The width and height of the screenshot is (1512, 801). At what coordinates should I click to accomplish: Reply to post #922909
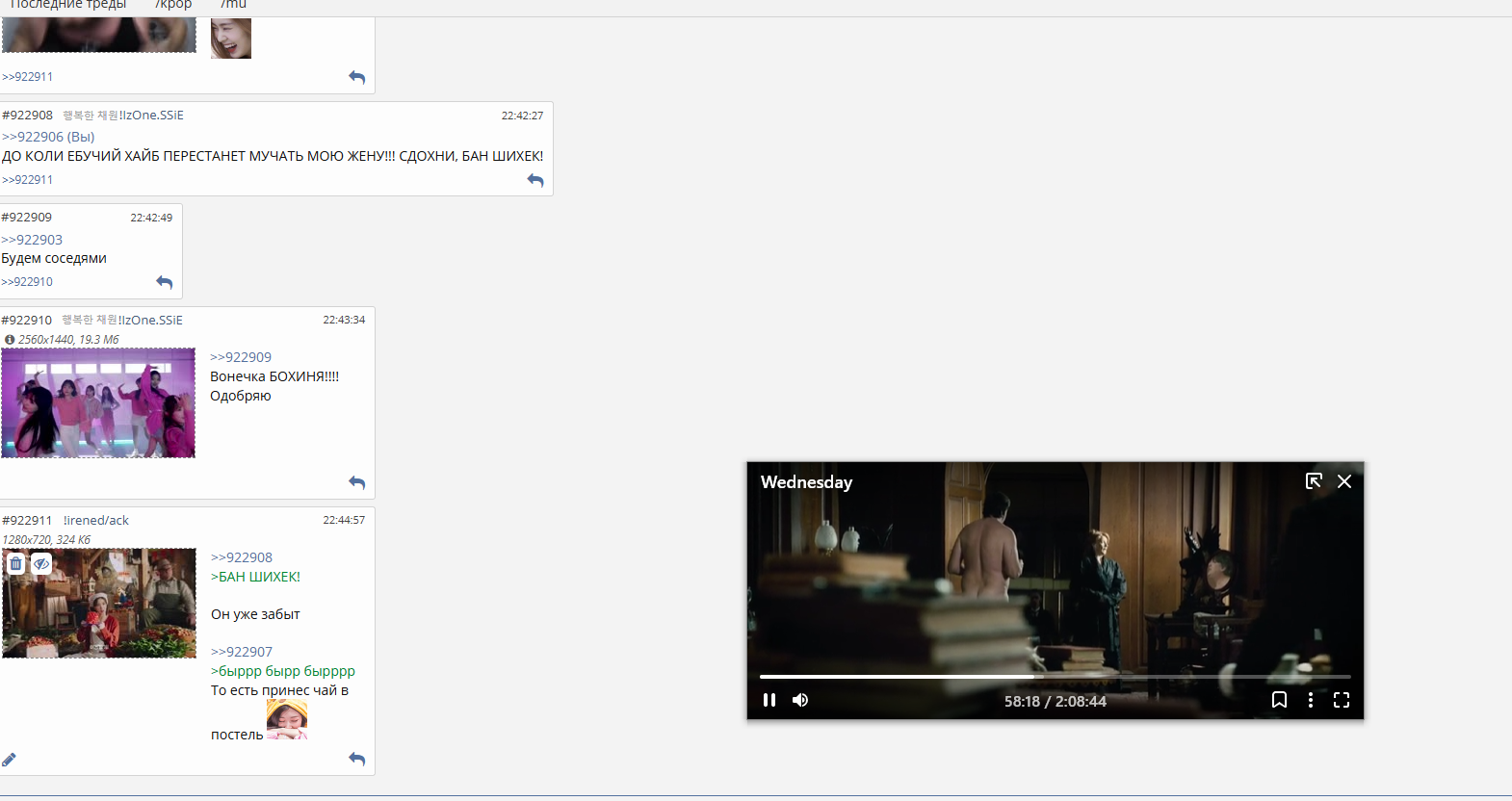[164, 282]
